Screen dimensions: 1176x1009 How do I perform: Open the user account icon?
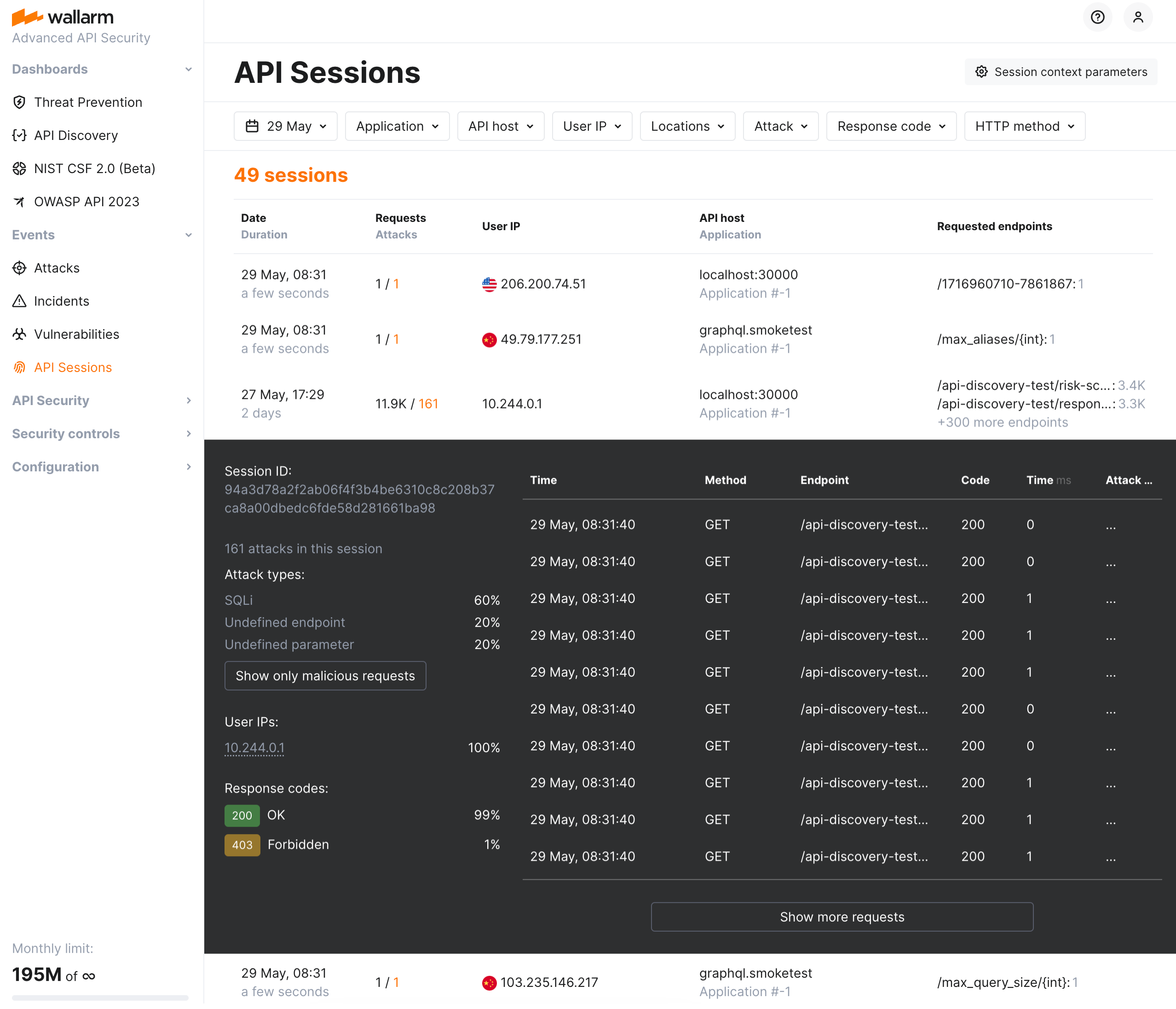tap(1138, 17)
